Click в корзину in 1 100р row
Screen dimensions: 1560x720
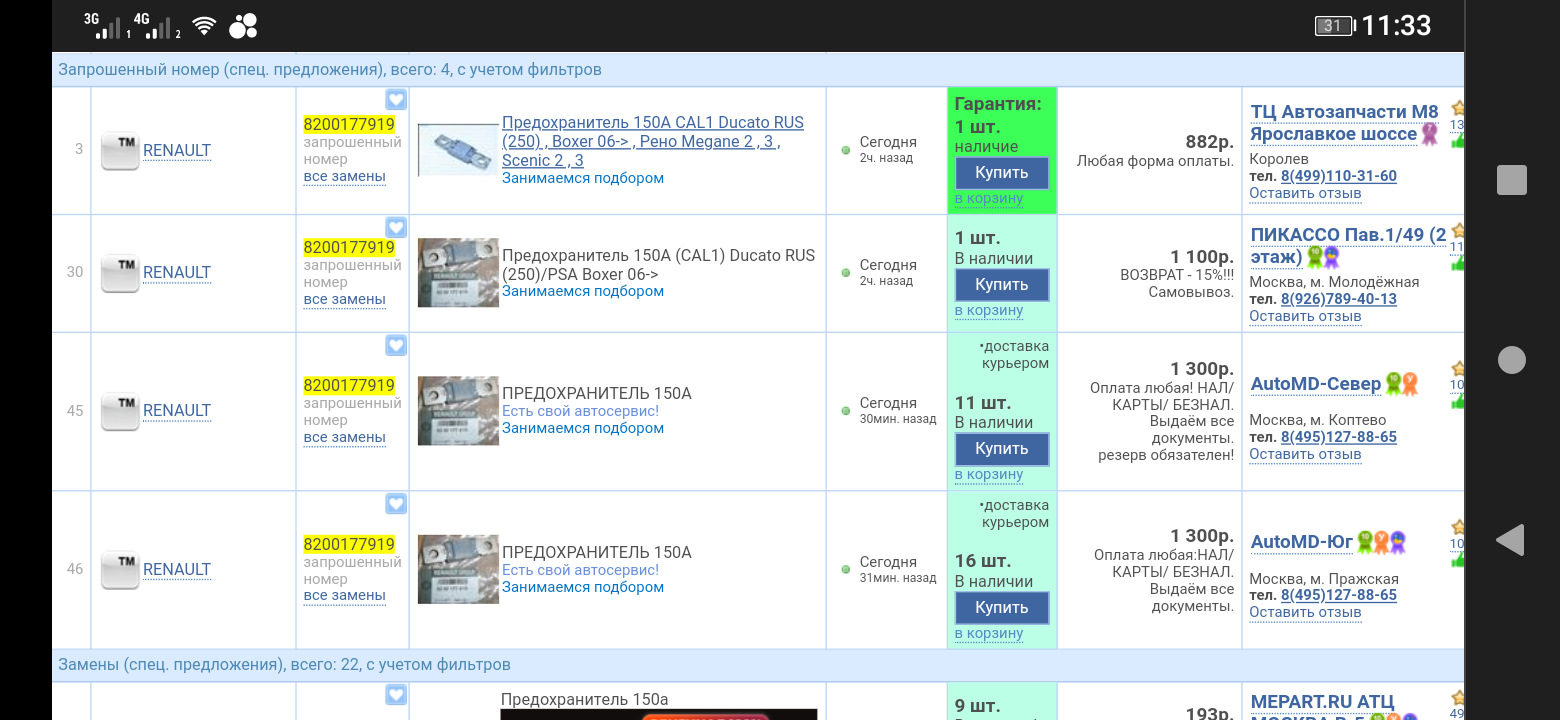[989, 310]
